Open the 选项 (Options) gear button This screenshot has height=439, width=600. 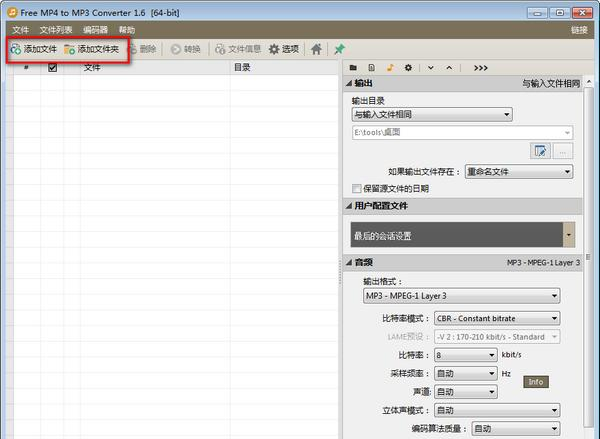(284, 49)
